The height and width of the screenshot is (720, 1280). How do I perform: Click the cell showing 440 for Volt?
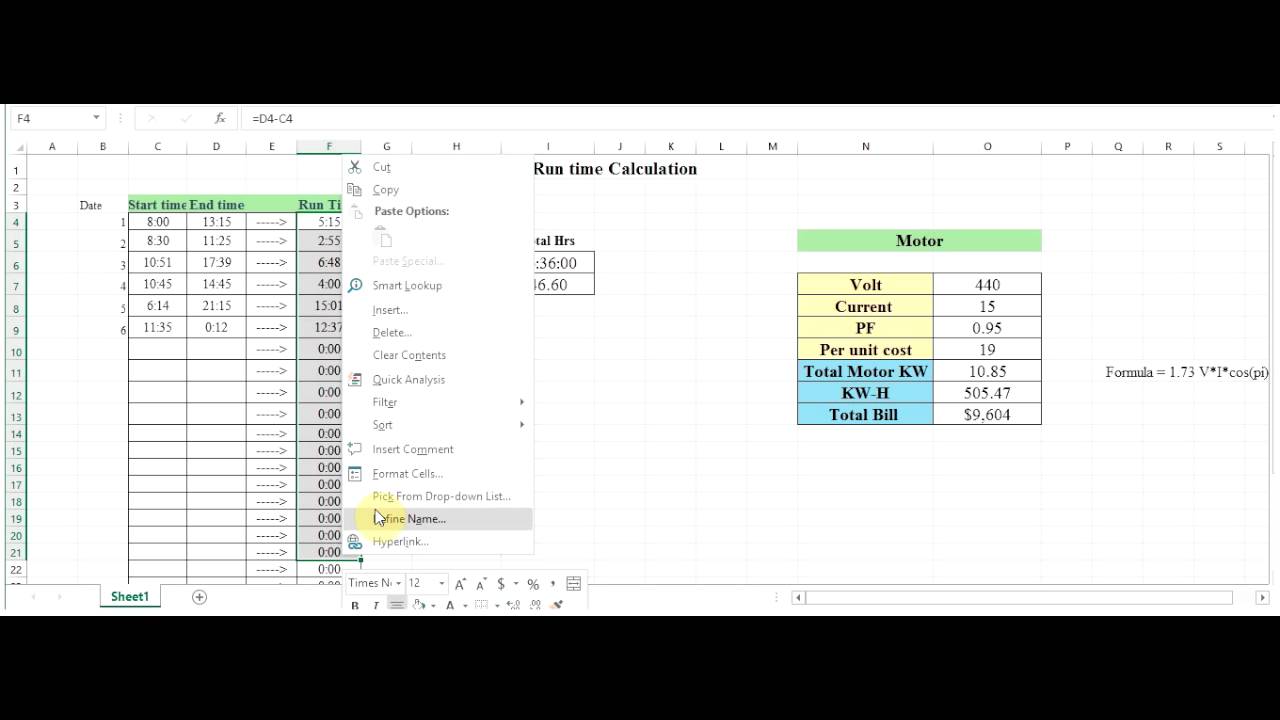click(987, 285)
